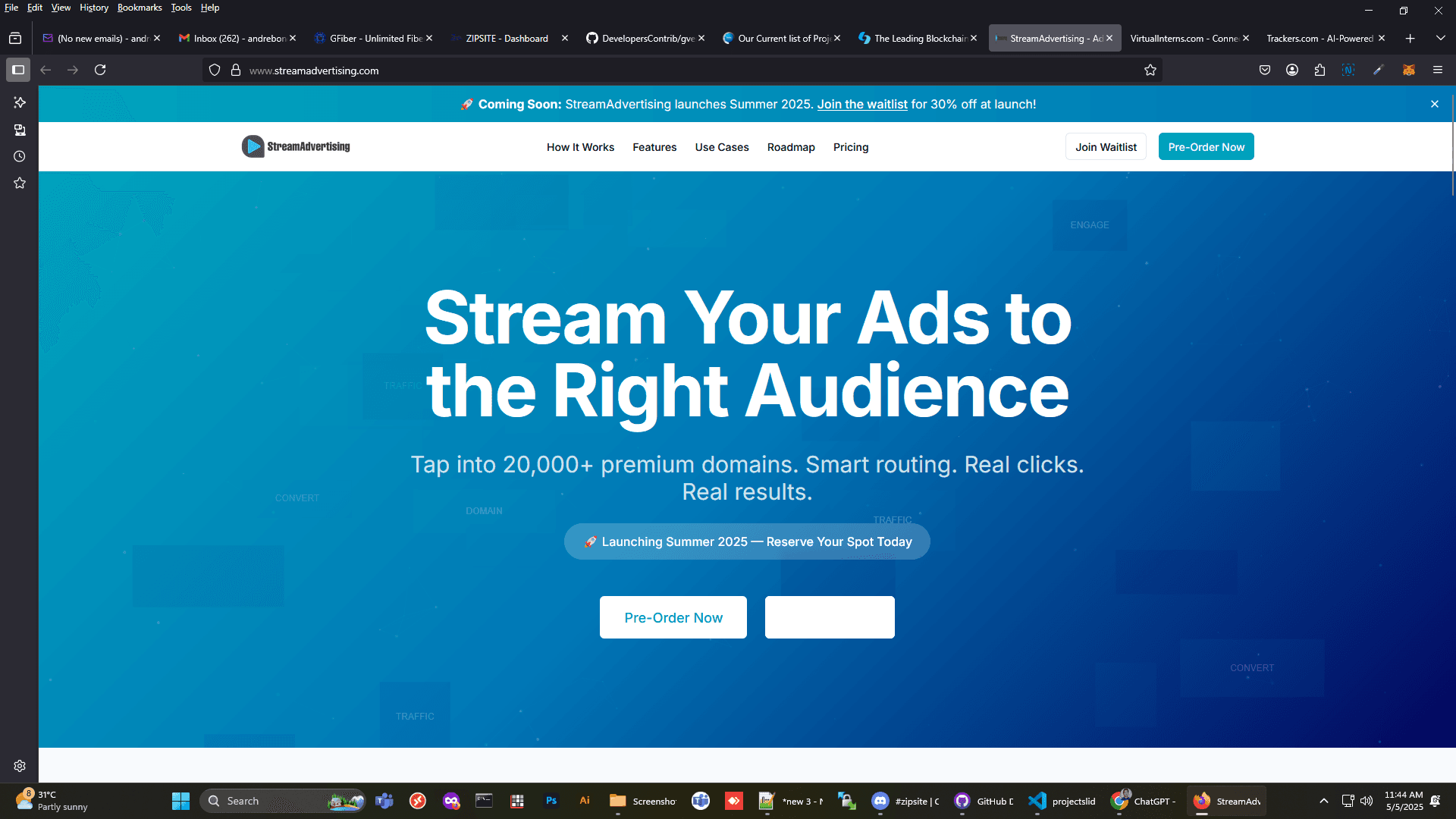Open a new browser tab
The width and height of the screenshot is (1456, 819).
click(x=1410, y=38)
